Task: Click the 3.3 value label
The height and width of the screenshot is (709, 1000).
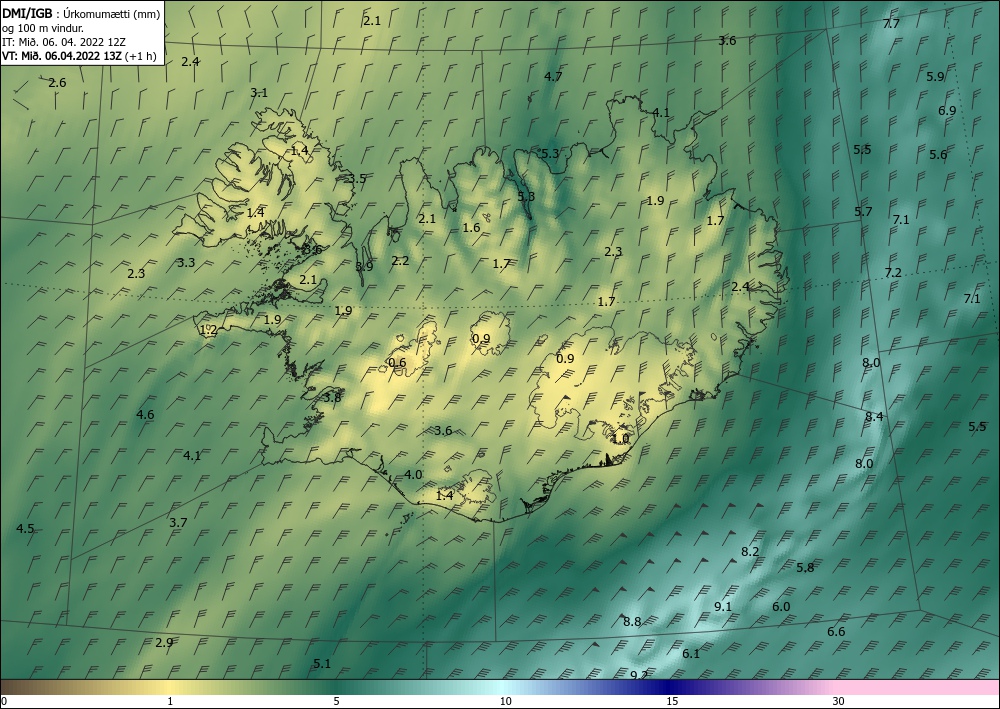Action: click(x=186, y=262)
